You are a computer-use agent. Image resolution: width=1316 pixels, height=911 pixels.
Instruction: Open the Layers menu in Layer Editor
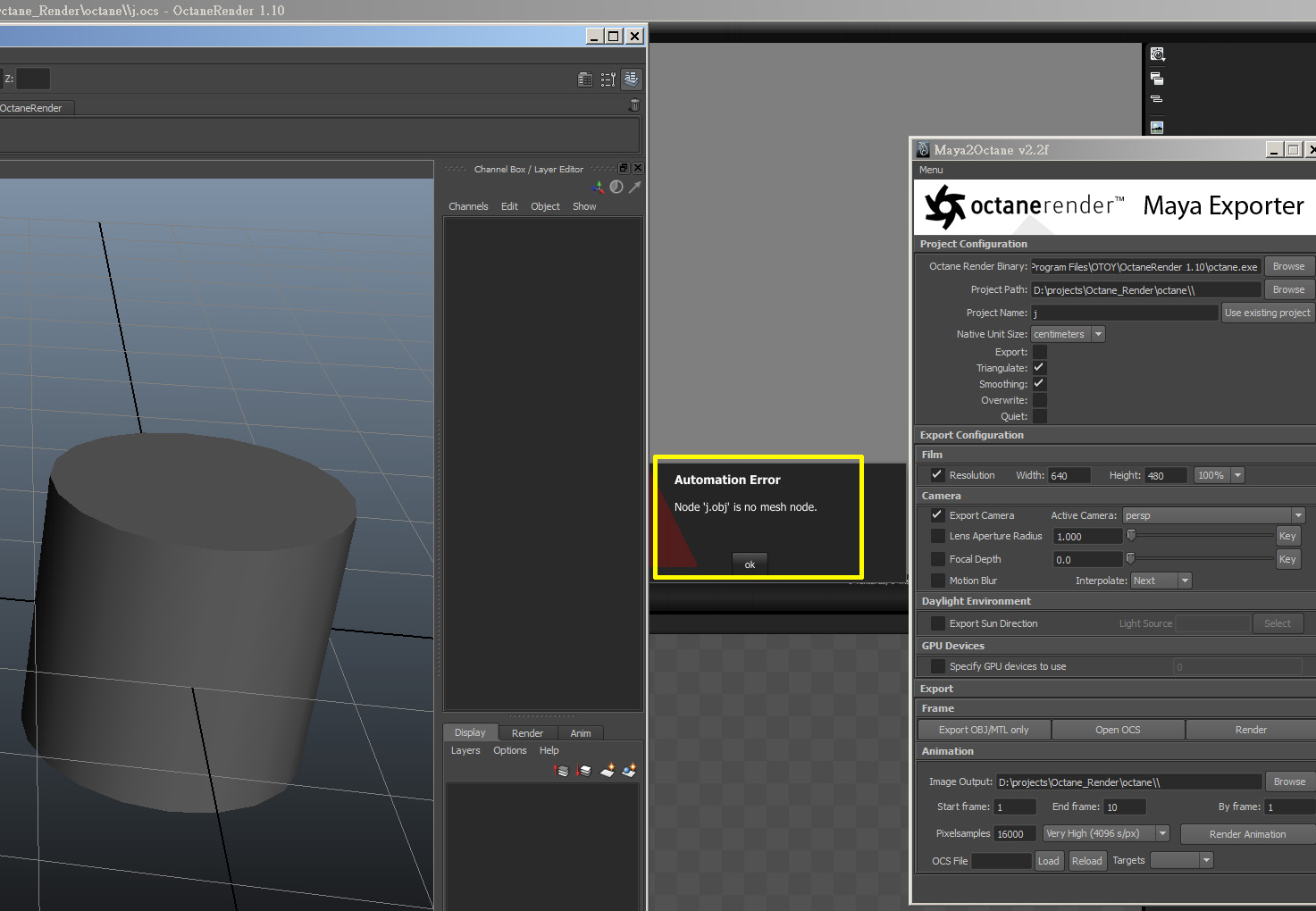(x=465, y=750)
